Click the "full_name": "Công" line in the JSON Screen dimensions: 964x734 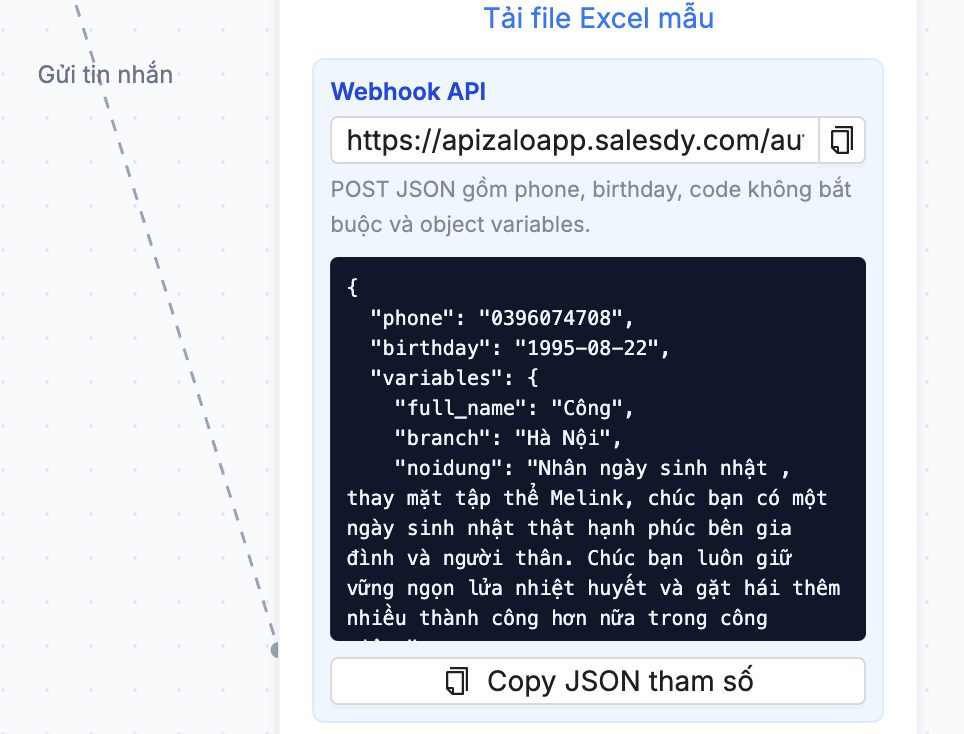coord(513,408)
